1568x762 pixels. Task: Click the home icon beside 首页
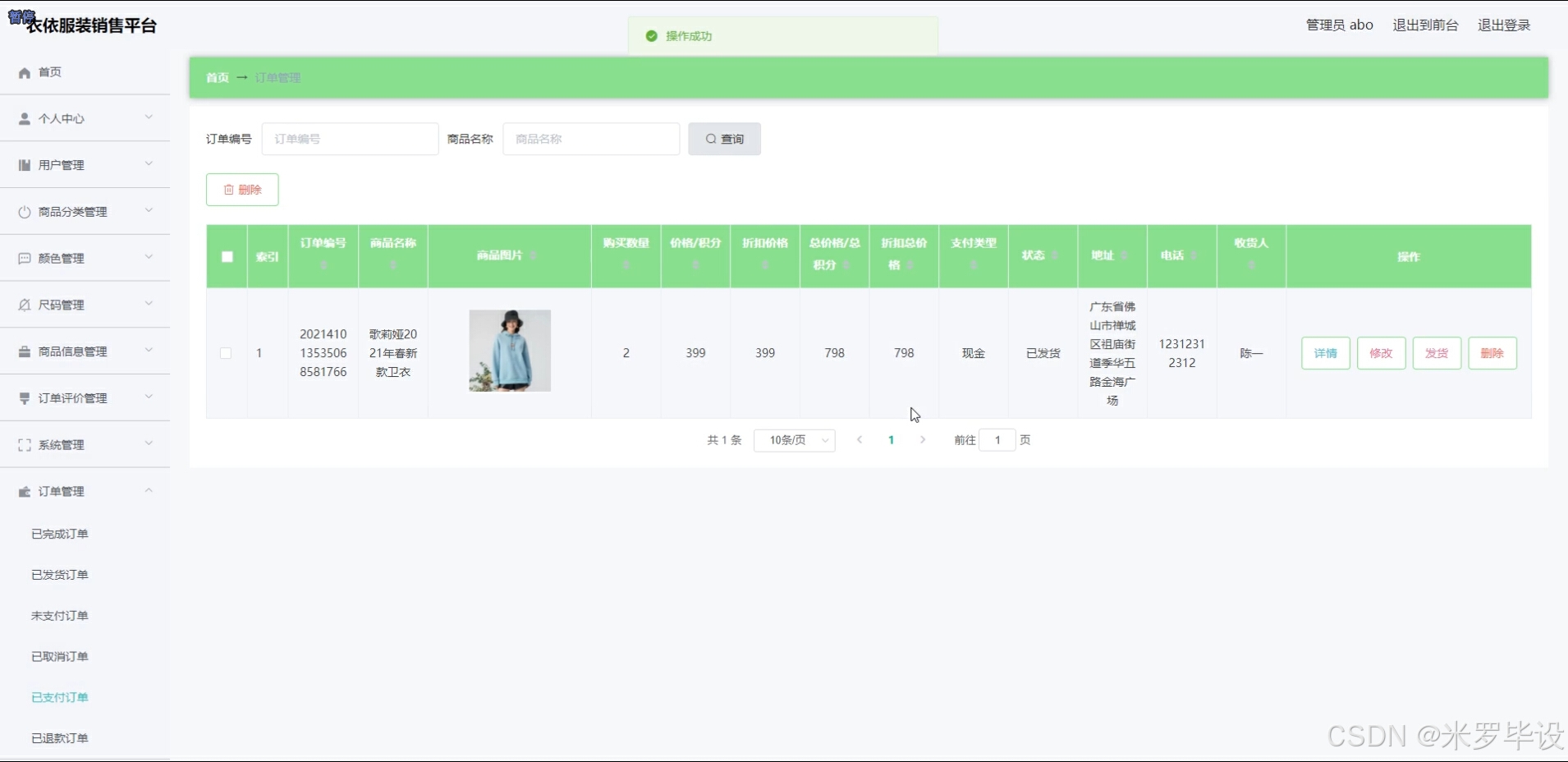pyautogui.click(x=24, y=72)
